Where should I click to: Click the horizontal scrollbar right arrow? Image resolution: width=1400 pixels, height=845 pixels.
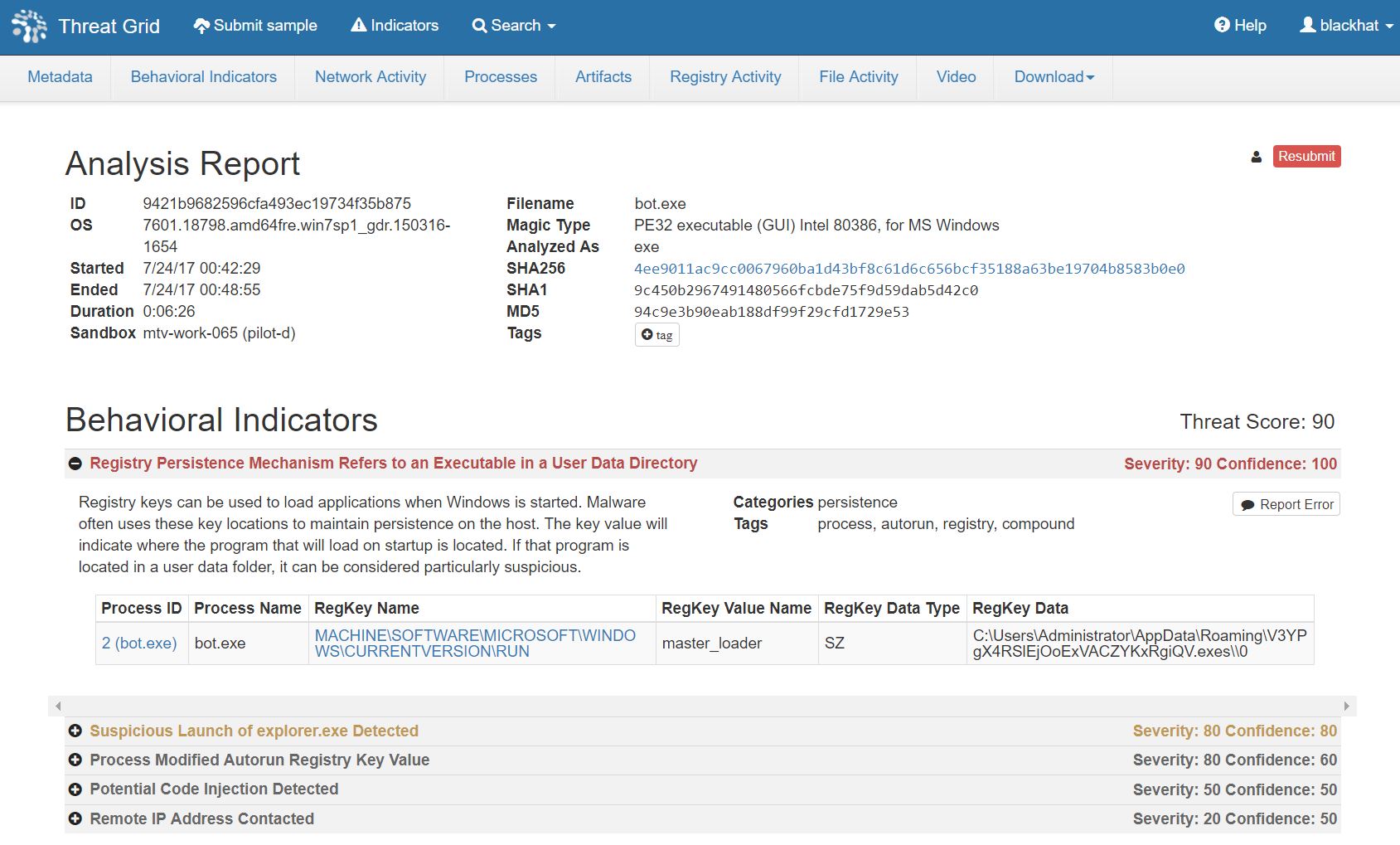tap(1346, 706)
